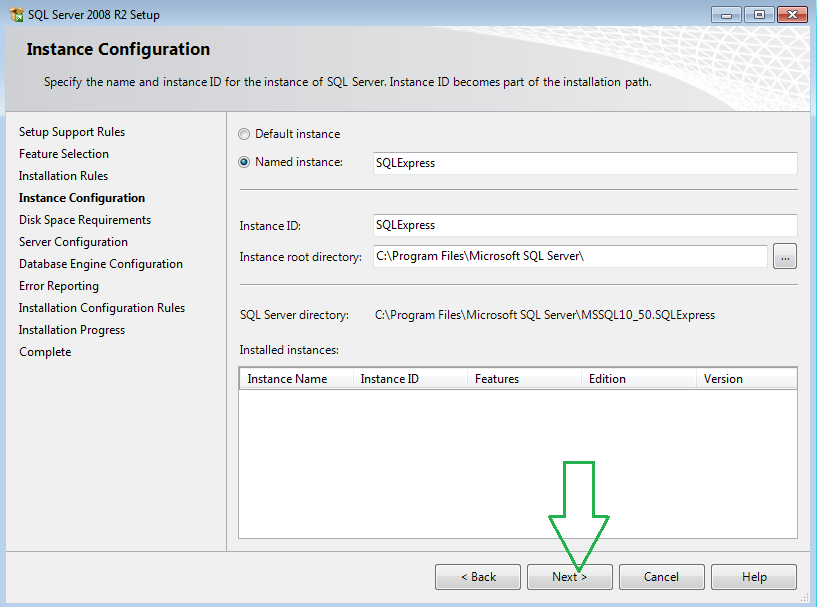Select the Named instance radio button
817x607 pixels.
coord(243,162)
